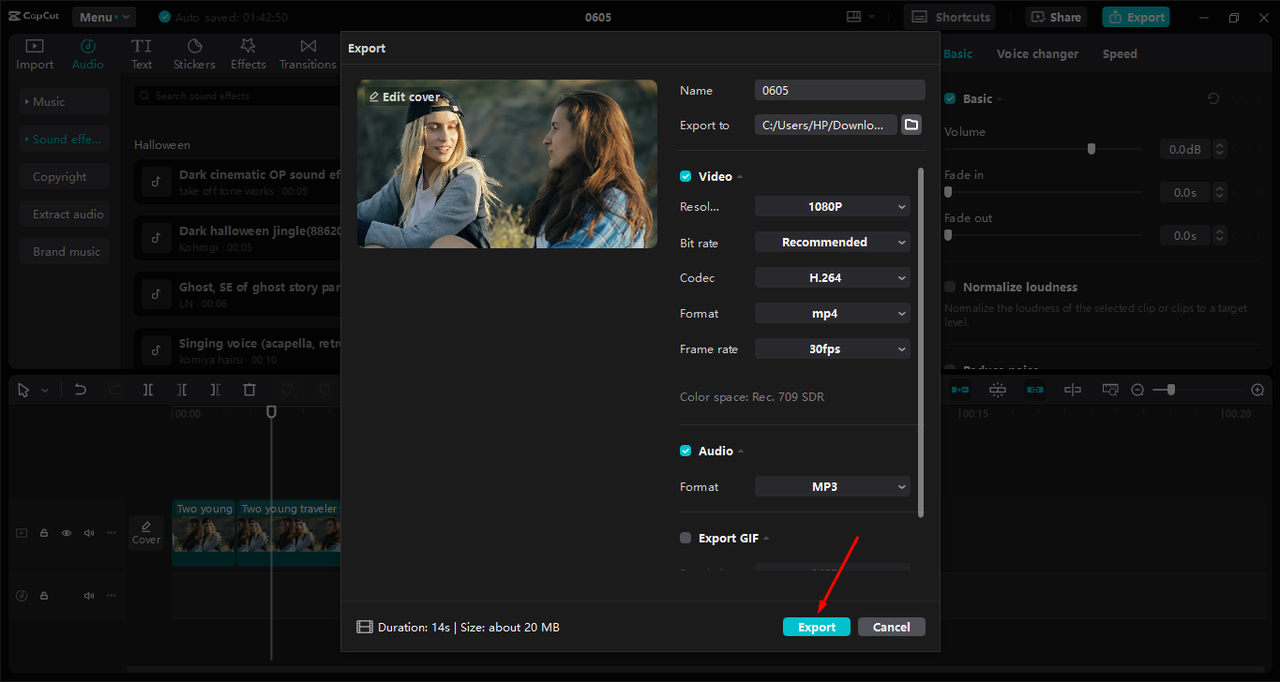Click the music note icon of Ghost, SE

click(155, 294)
